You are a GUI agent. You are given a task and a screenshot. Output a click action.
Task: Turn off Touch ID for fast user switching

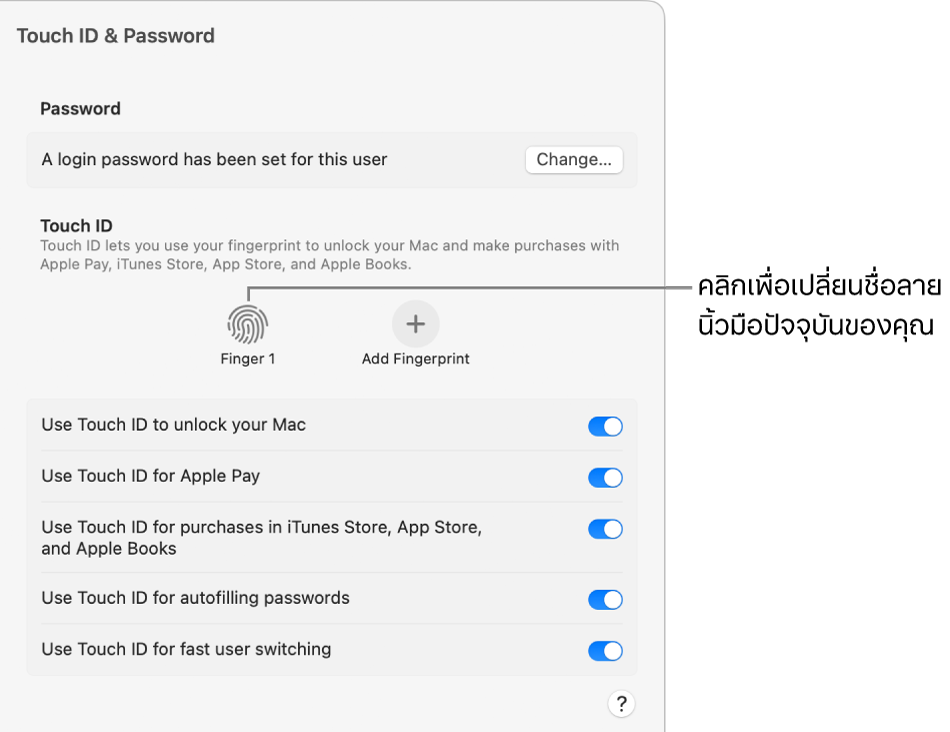point(605,650)
